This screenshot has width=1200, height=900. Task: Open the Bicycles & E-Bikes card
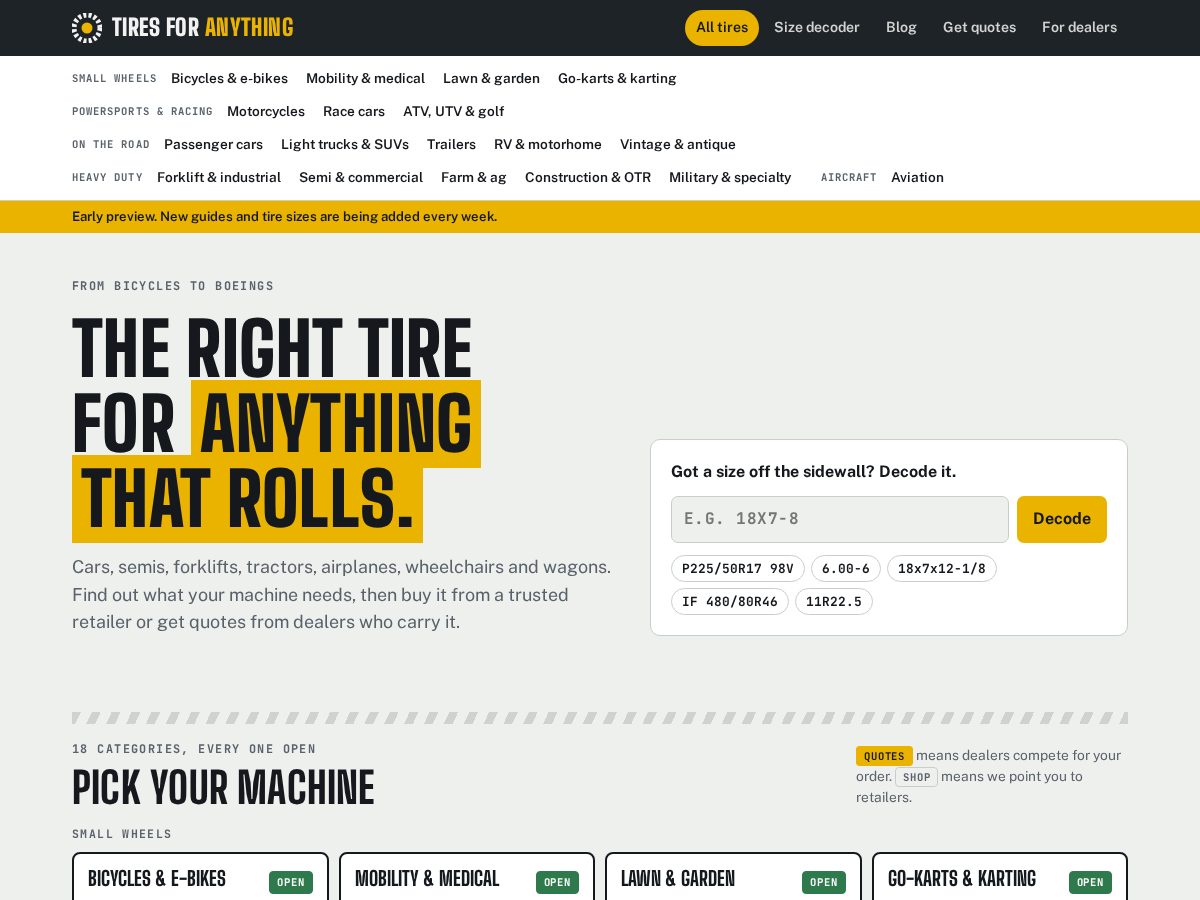tap(200, 877)
